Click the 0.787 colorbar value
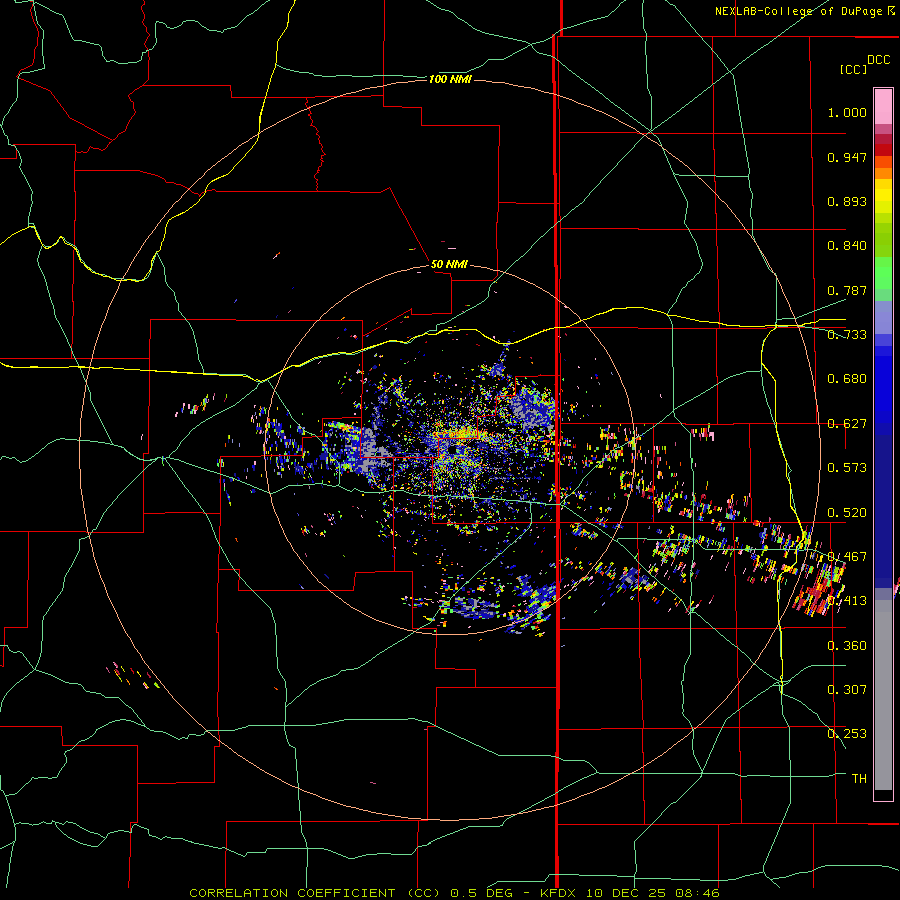Viewport: 900px width, 900px height. coord(847,290)
